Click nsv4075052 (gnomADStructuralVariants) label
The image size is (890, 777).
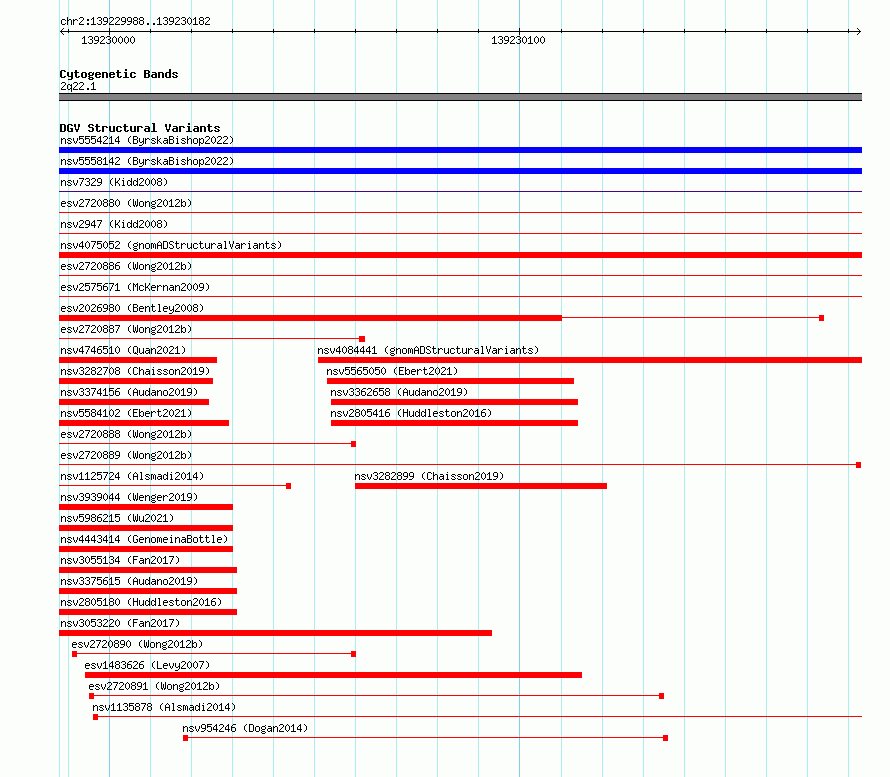(x=171, y=245)
